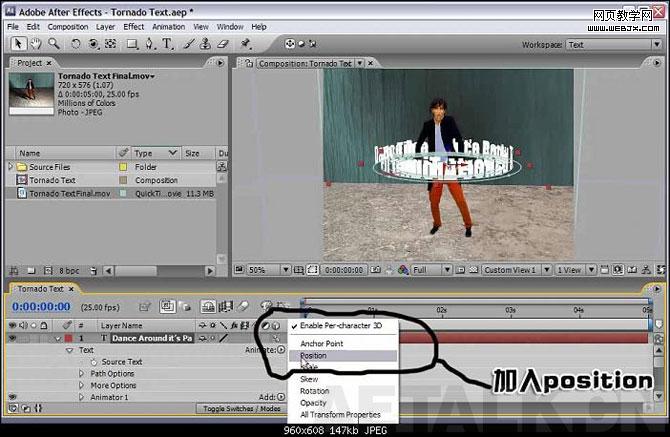Open the Custom View 1 dropdown

[x=517, y=270]
